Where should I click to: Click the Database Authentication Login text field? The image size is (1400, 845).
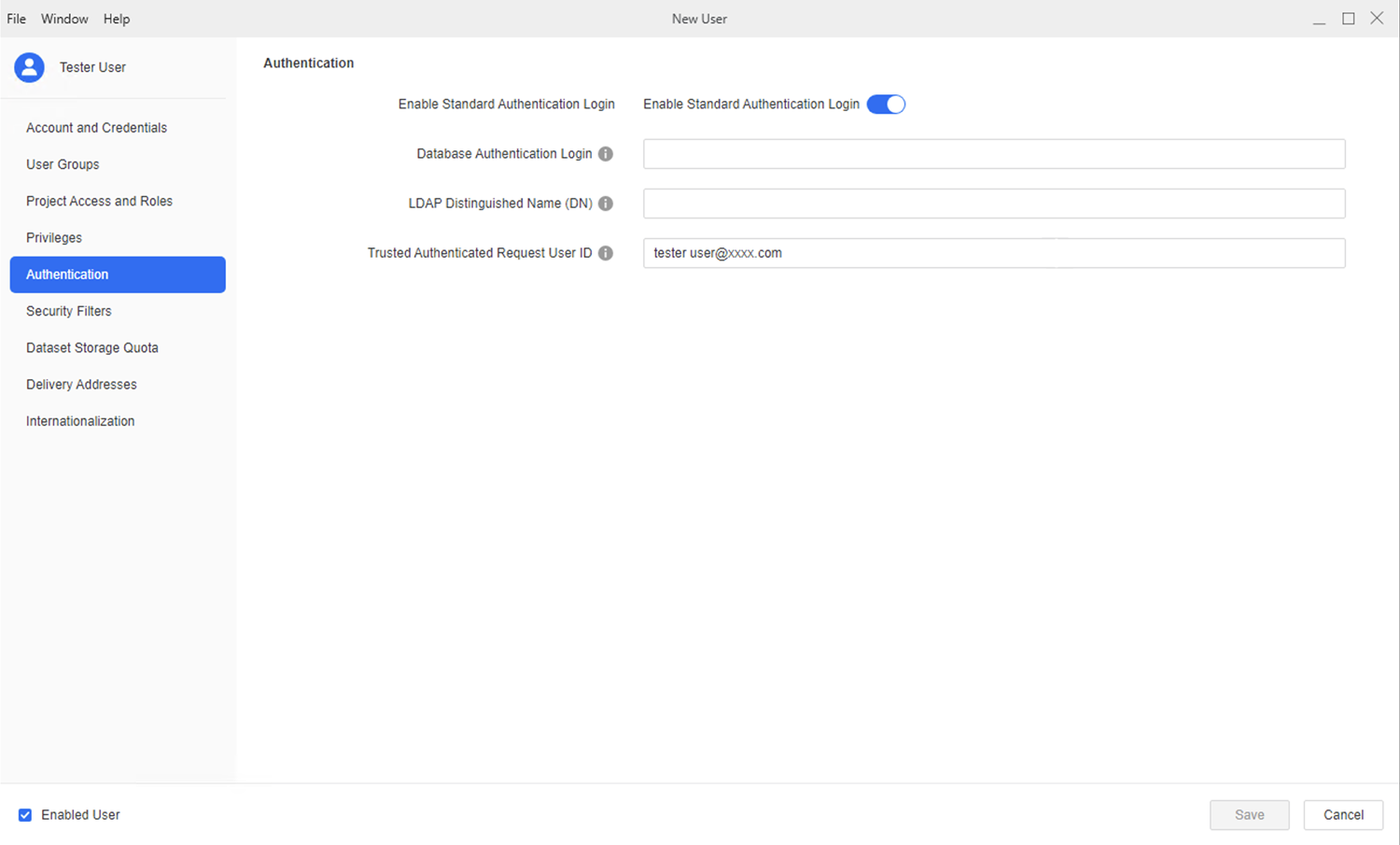pos(993,154)
